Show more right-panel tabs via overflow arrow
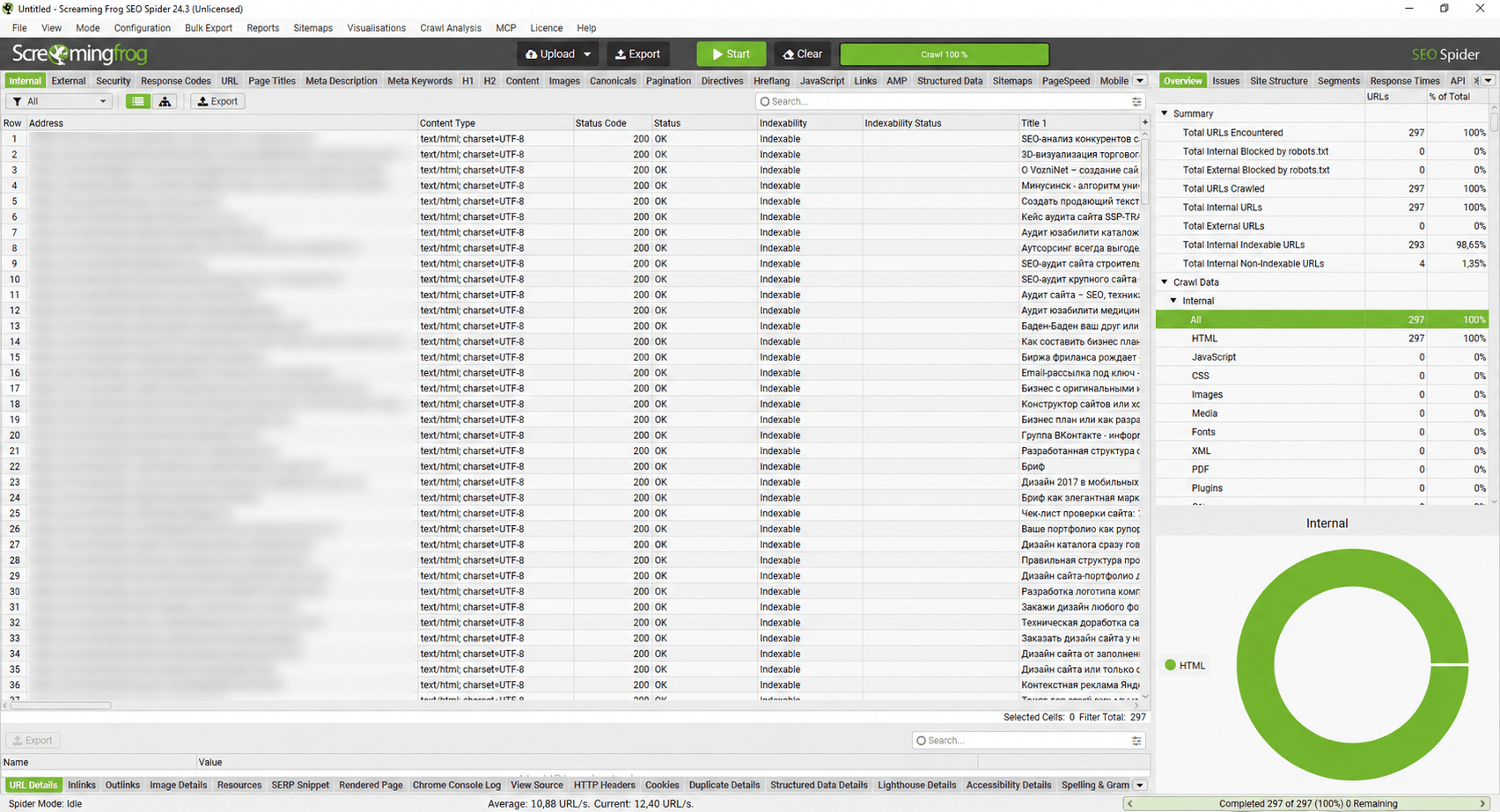This screenshot has height=812, width=1500. [1489, 80]
